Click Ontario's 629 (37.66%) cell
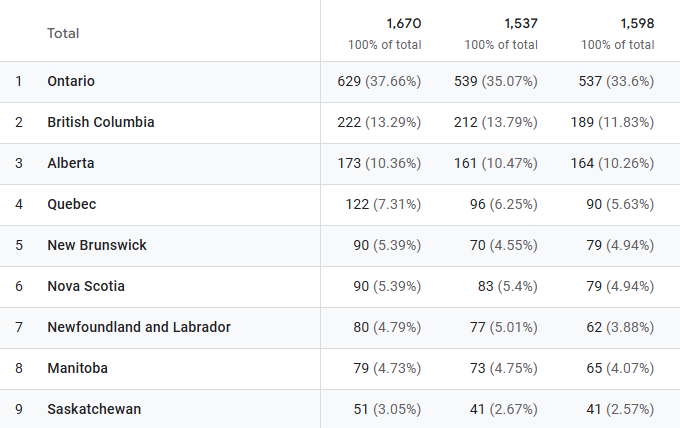This screenshot has height=428, width=680. 379,81
